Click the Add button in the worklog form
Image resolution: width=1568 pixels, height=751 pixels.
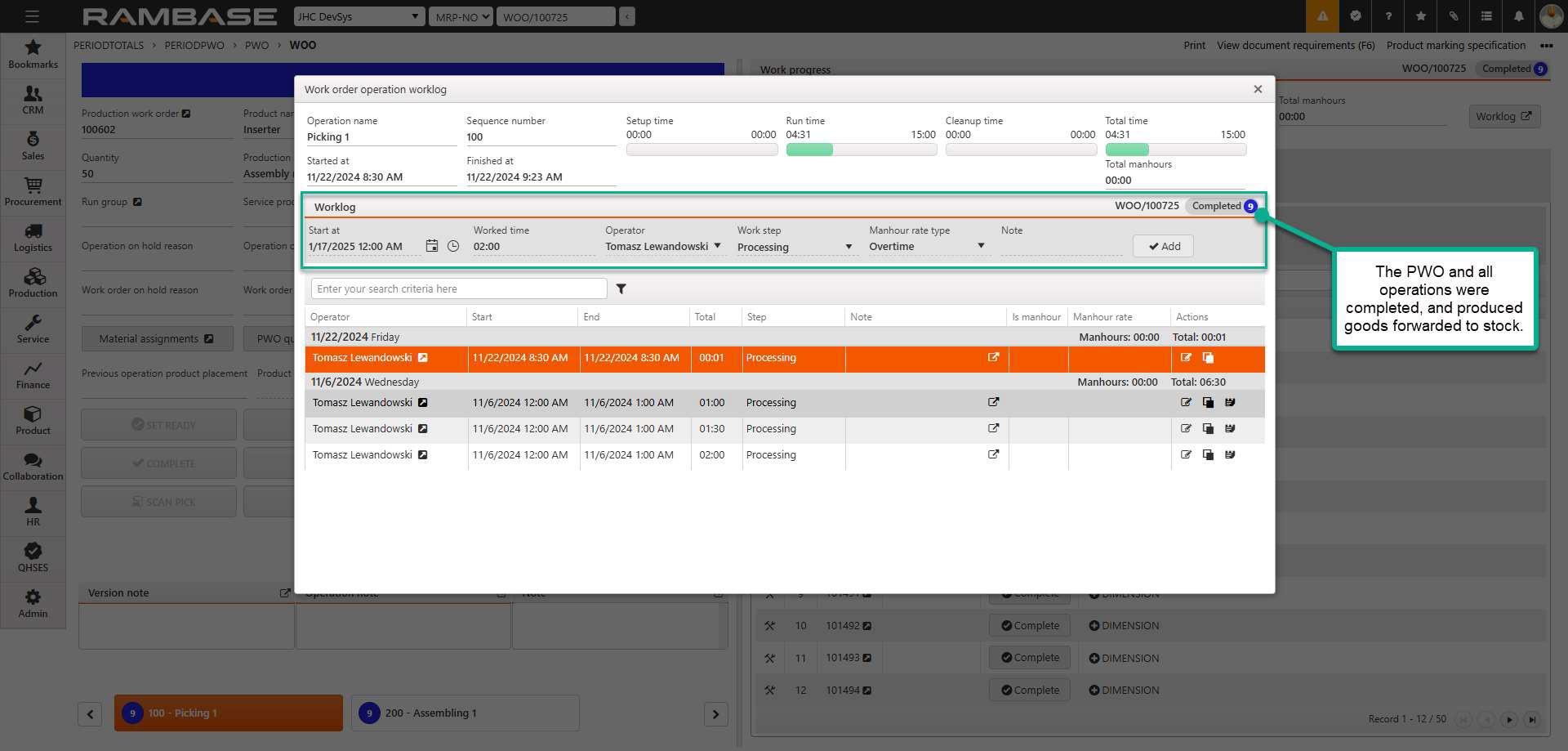point(1163,247)
